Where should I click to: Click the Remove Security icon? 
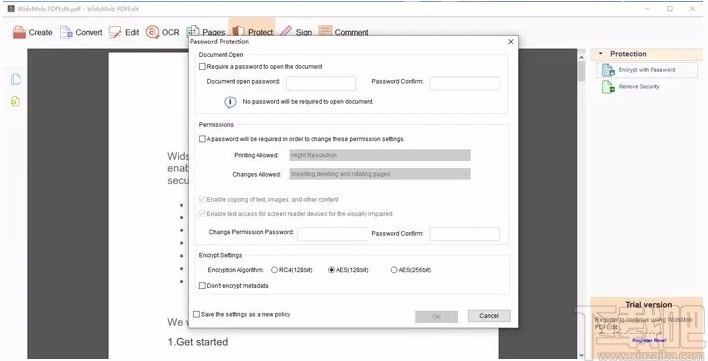(608, 87)
